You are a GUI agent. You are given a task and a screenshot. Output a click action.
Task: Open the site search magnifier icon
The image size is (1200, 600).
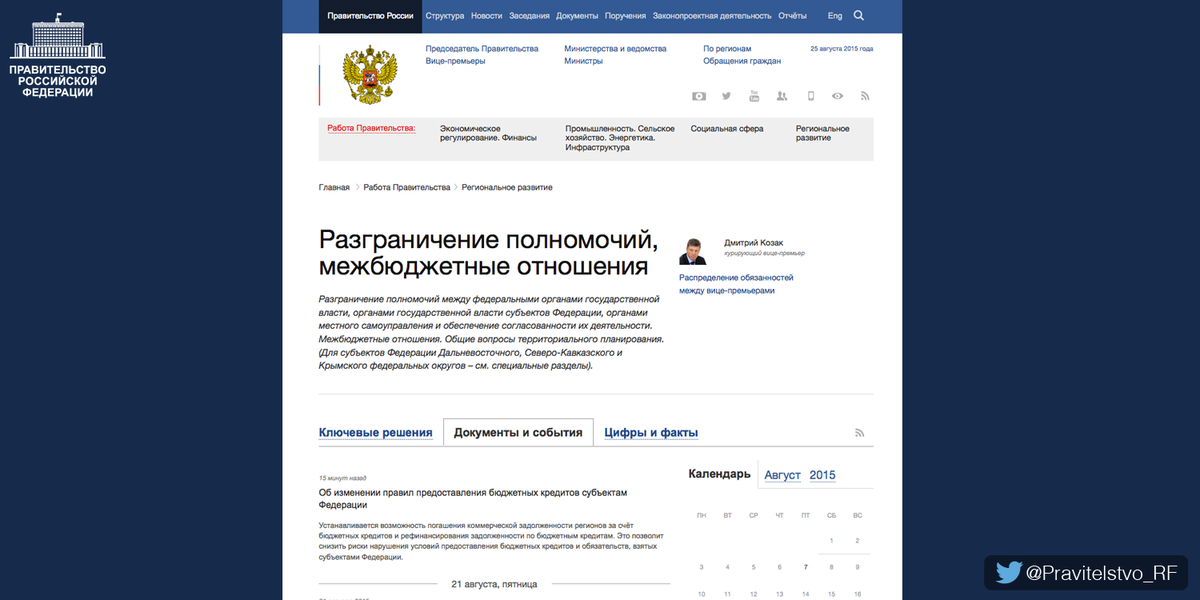pos(859,16)
